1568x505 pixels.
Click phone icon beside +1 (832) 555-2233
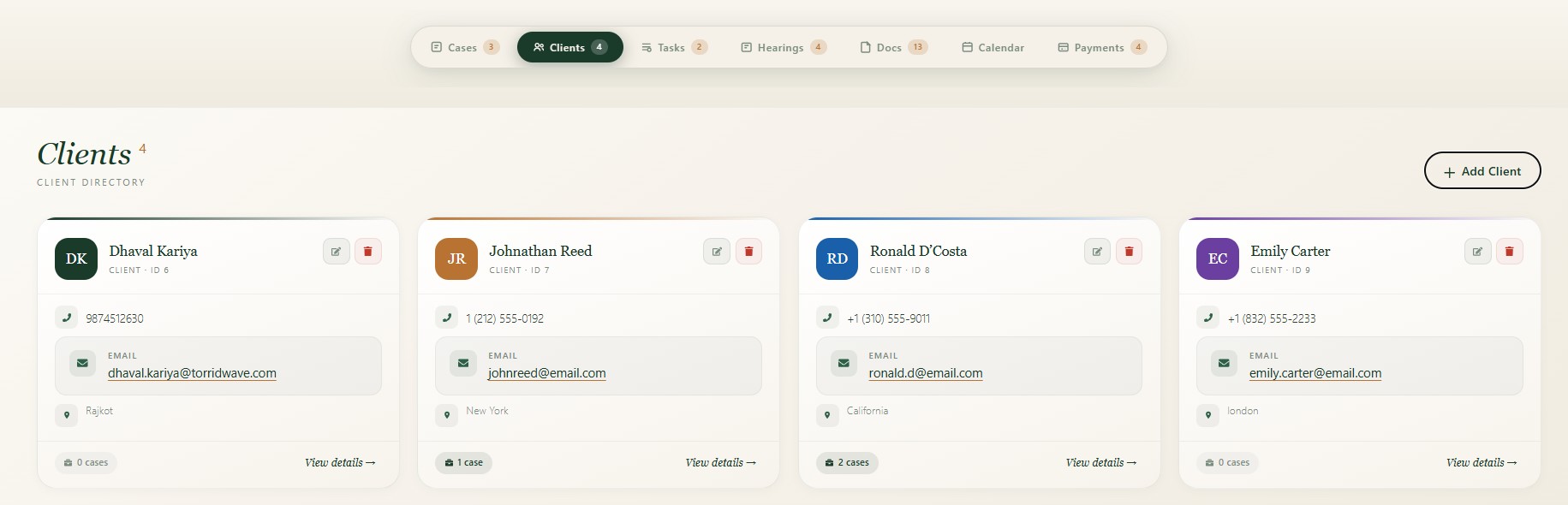[x=1207, y=318]
